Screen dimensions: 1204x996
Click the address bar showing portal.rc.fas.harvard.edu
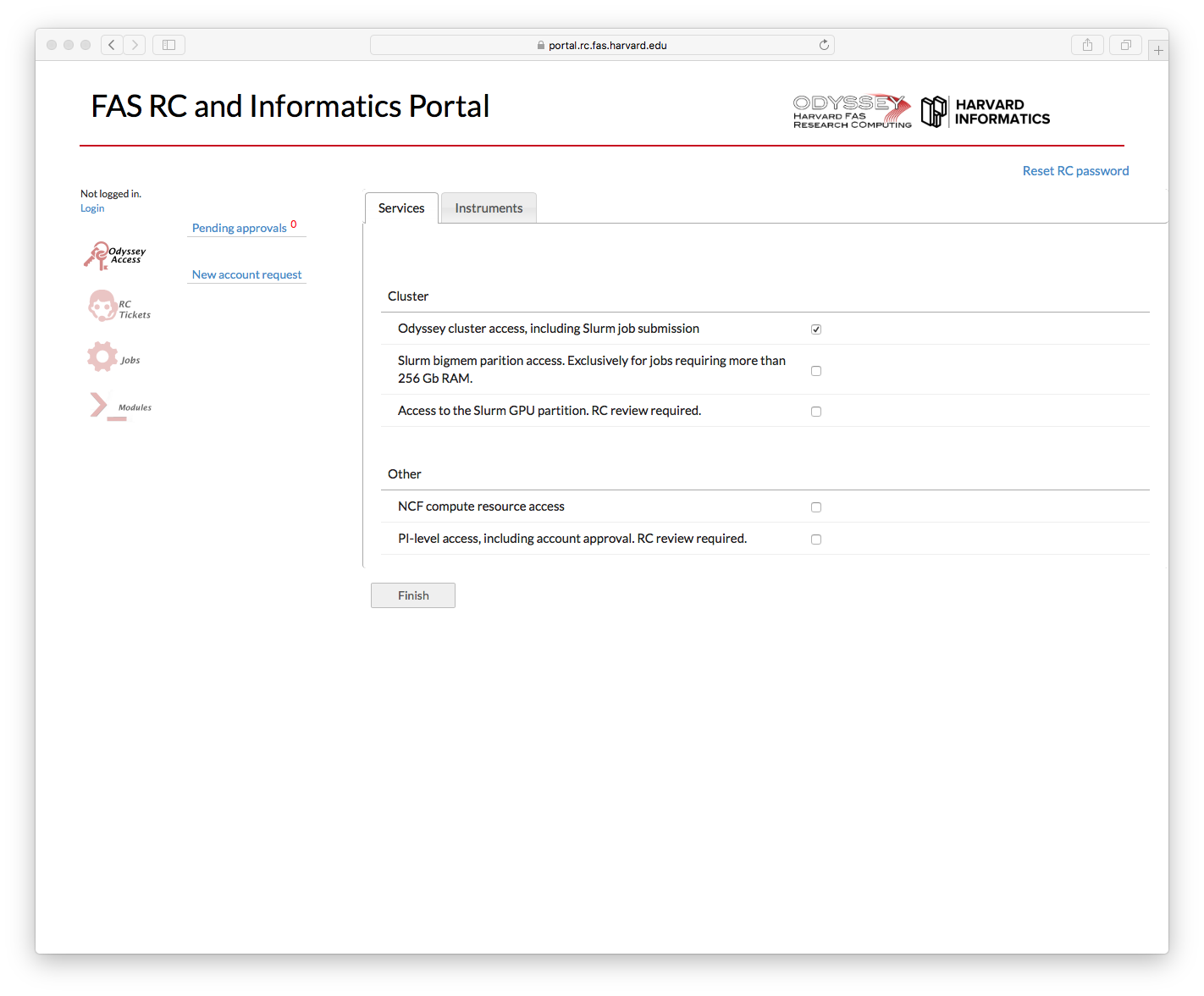click(x=602, y=45)
